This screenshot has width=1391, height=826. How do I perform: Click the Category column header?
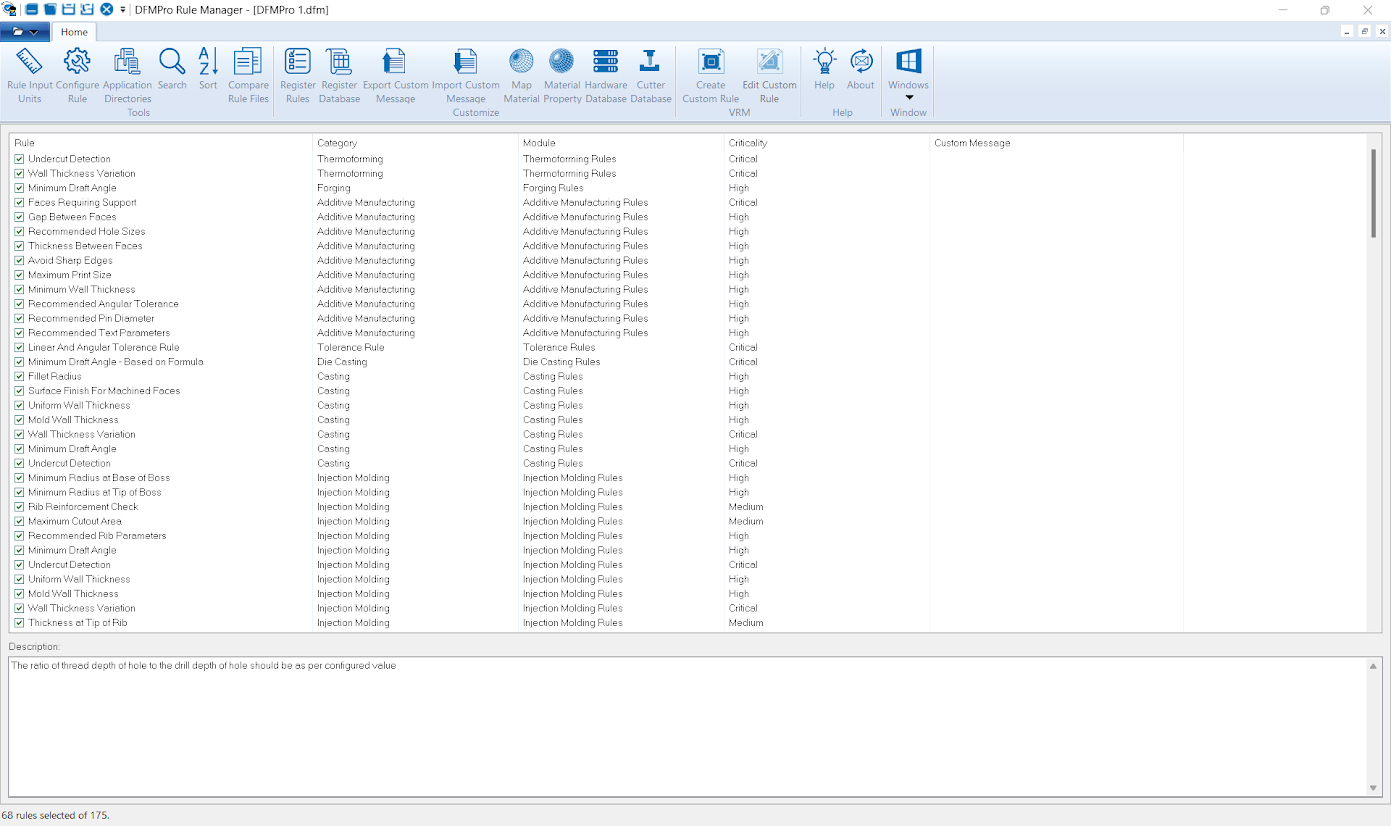click(337, 143)
